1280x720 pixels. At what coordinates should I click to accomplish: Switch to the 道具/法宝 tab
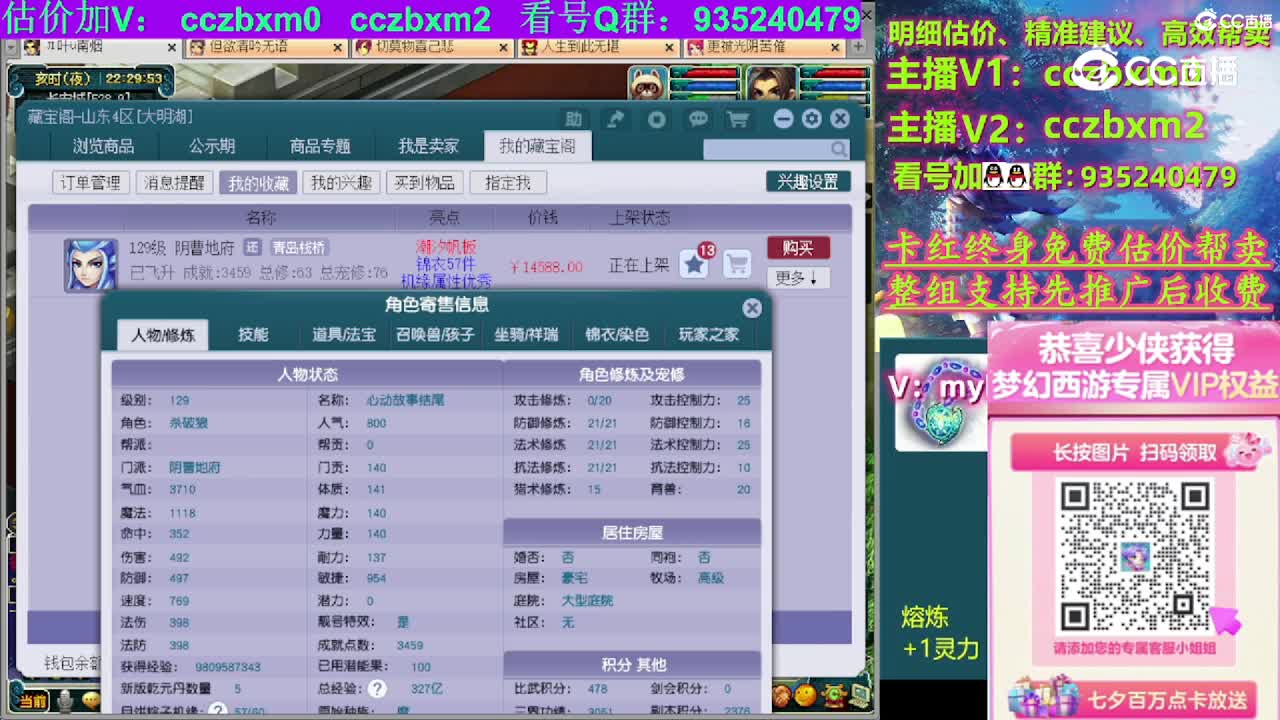[x=344, y=335]
